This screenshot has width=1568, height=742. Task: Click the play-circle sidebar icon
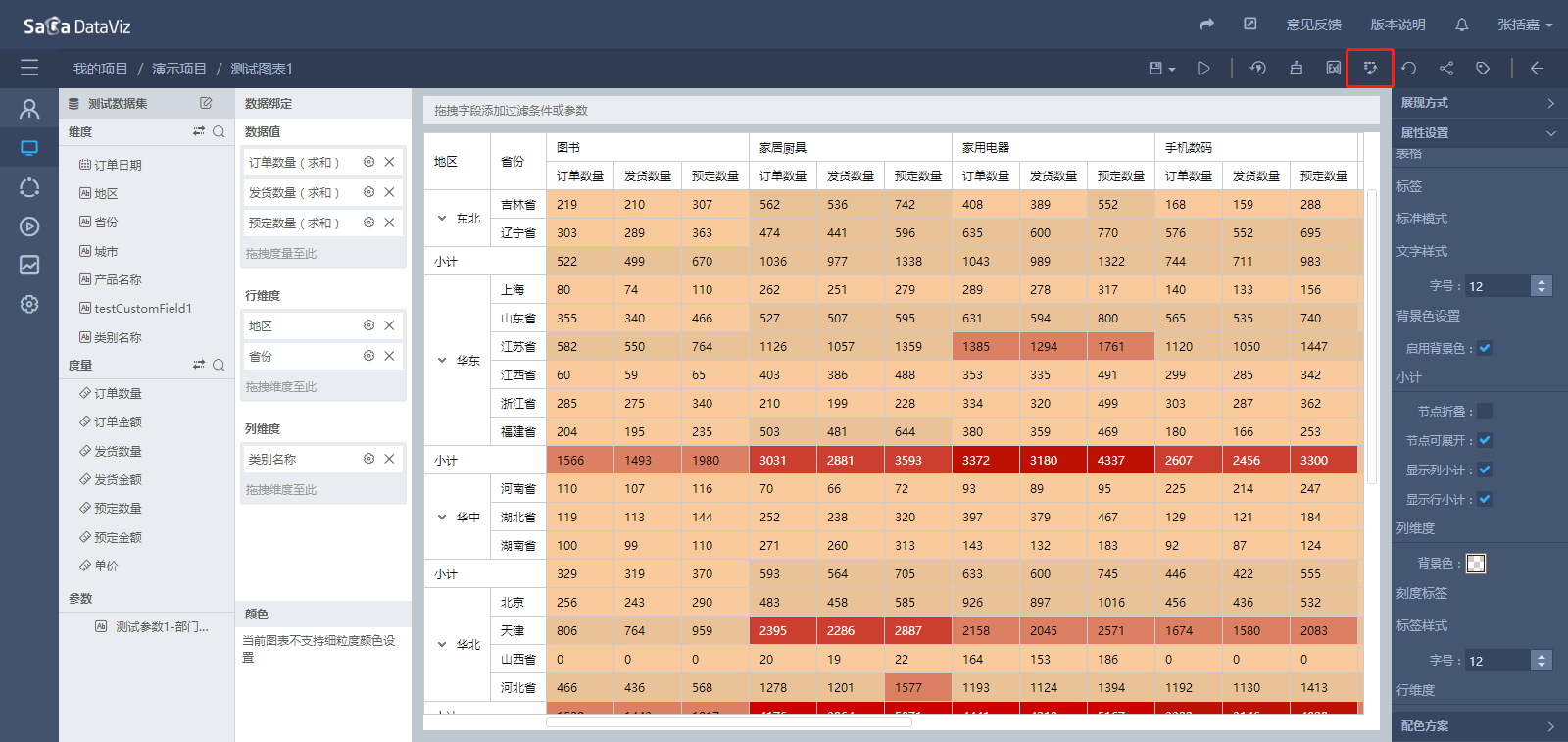tap(29, 226)
